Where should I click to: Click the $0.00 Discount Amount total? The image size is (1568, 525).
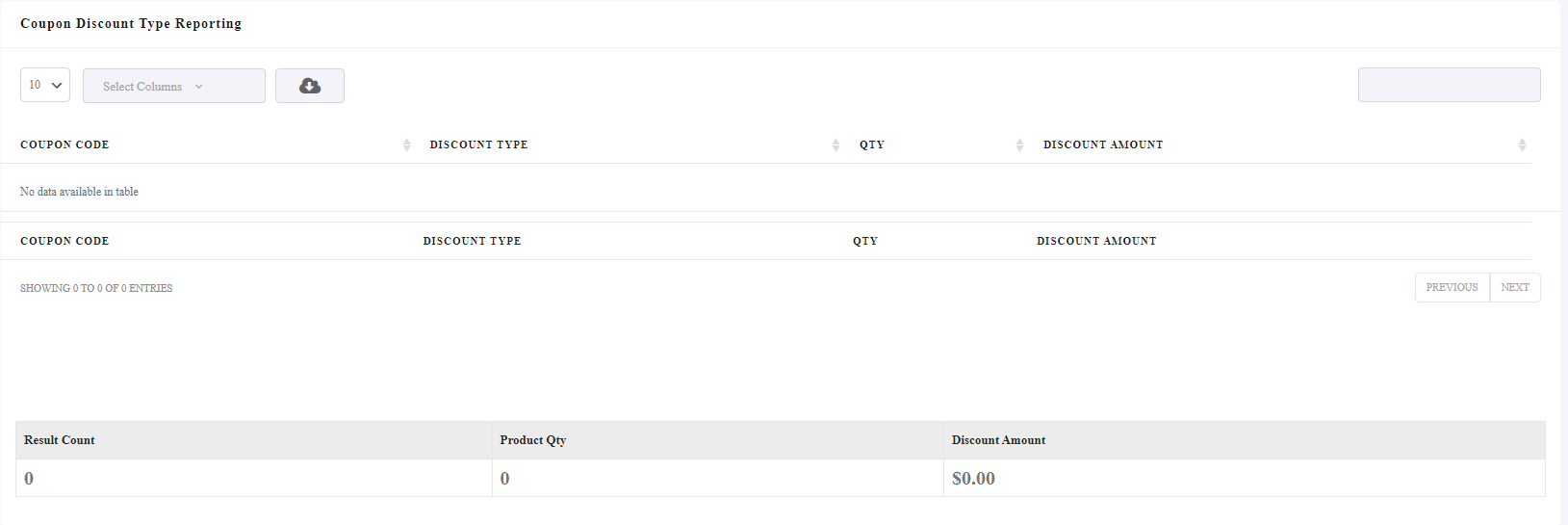click(973, 479)
